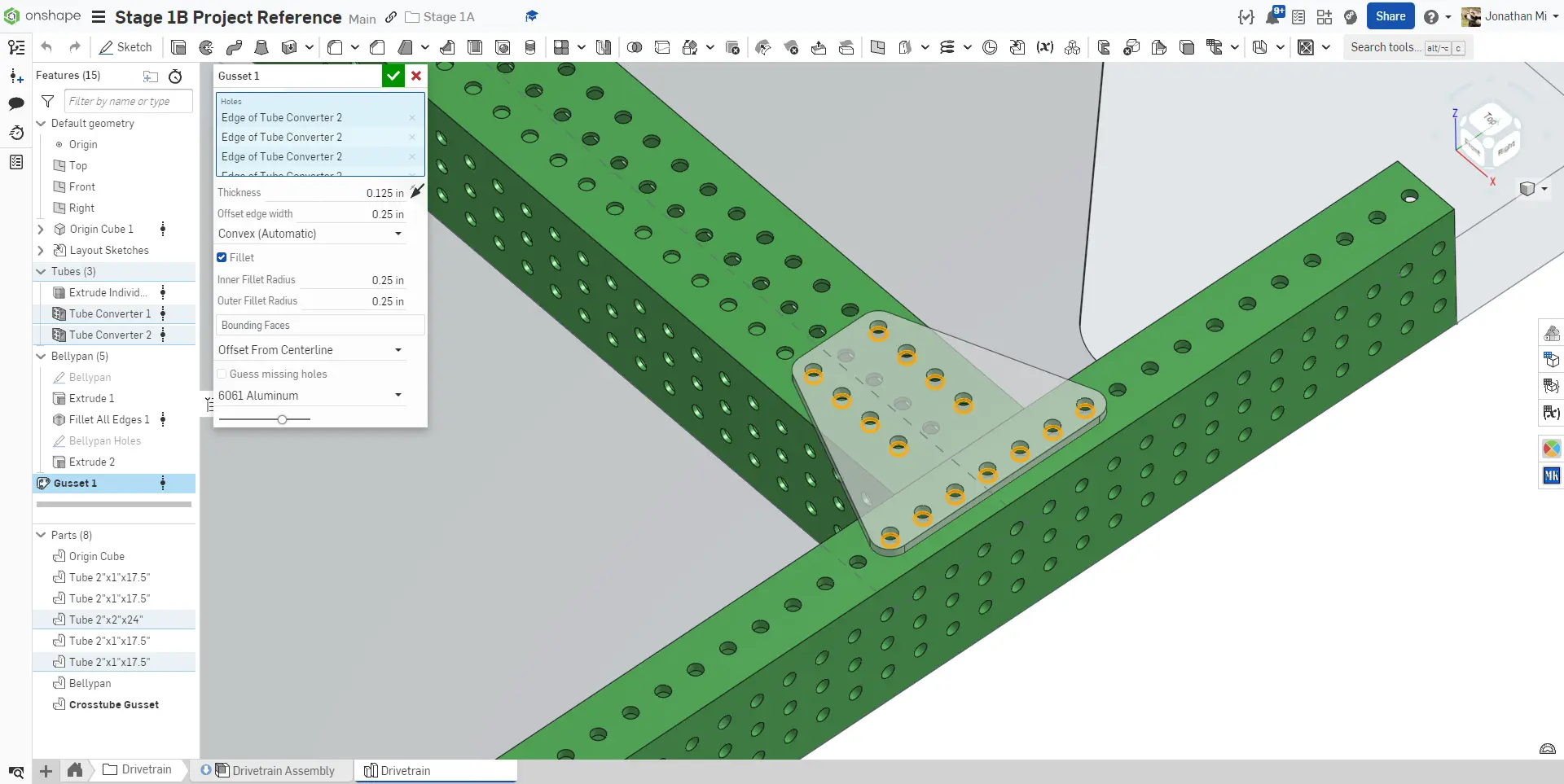Select the Loft tool

point(261,47)
